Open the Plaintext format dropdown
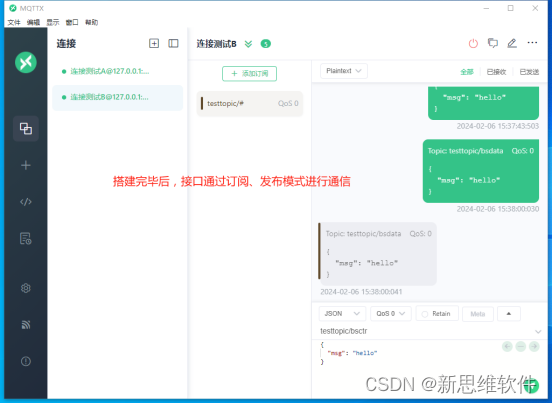The height and width of the screenshot is (403, 552). [x=344, y=71]
